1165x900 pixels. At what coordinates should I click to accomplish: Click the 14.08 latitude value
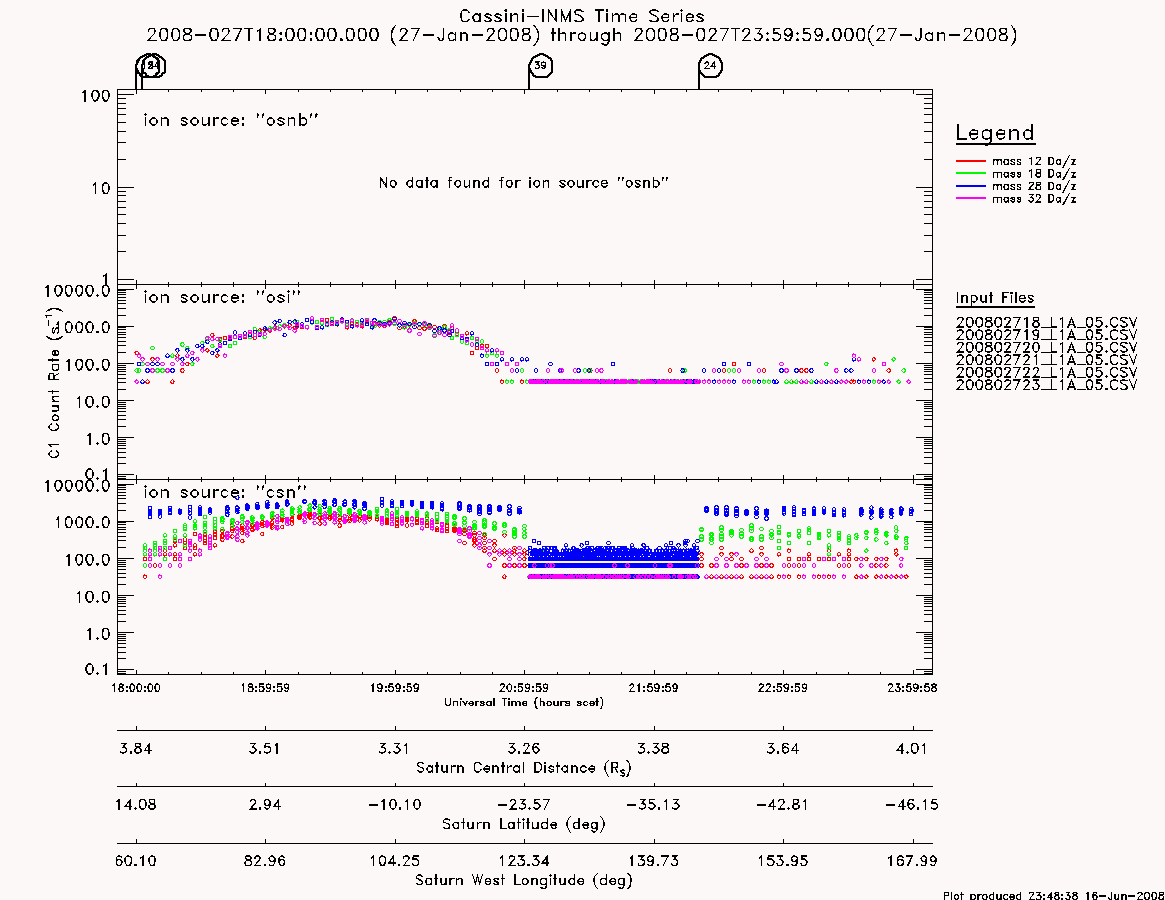136,805
